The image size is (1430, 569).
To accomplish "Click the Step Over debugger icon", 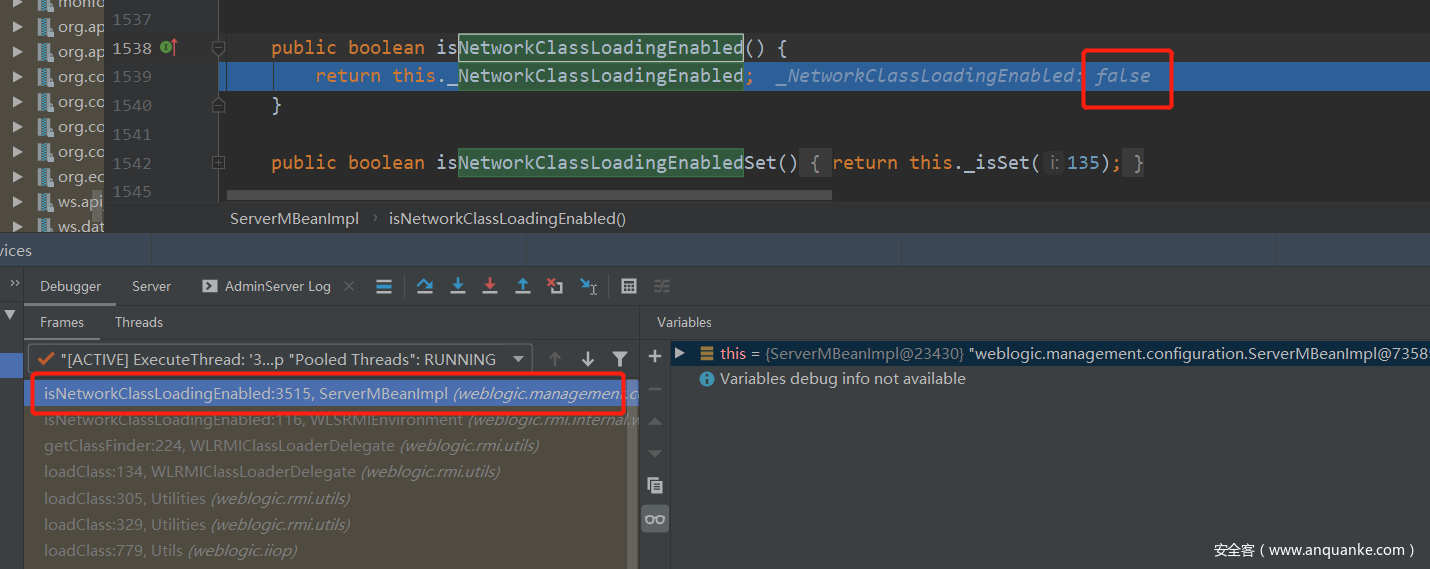I will coord(425,286).
